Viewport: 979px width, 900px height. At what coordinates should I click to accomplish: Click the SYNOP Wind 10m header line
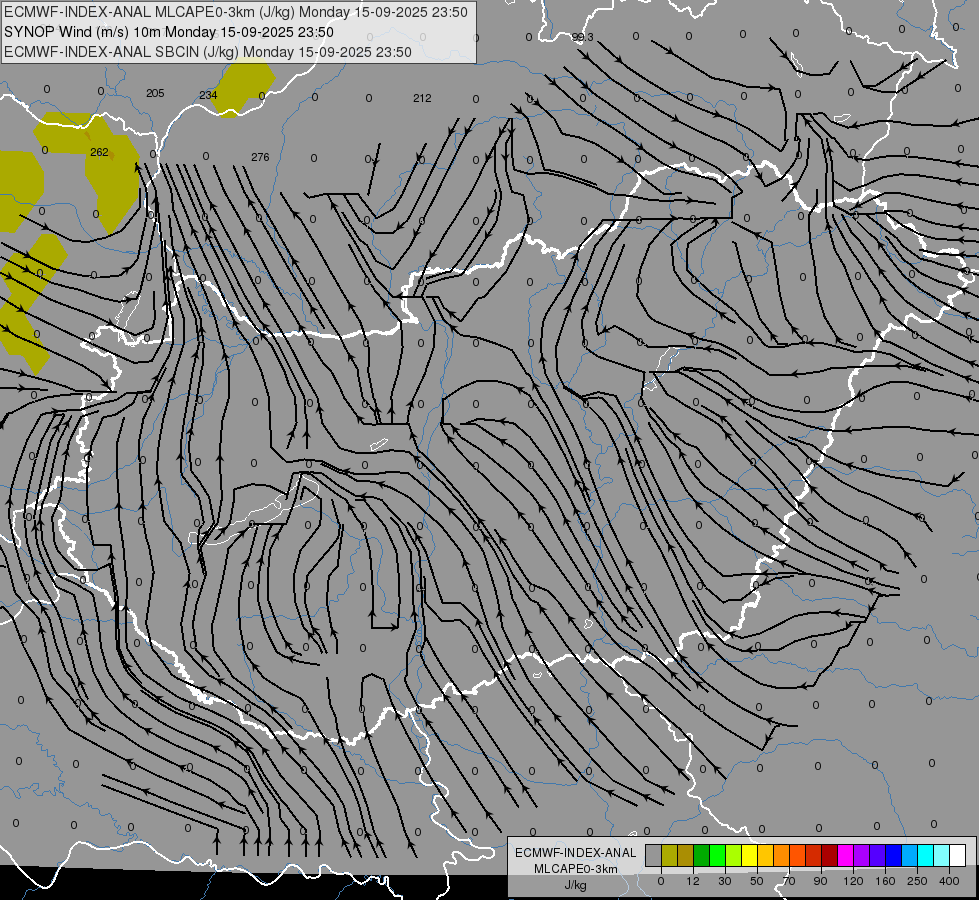click(169, 32)
